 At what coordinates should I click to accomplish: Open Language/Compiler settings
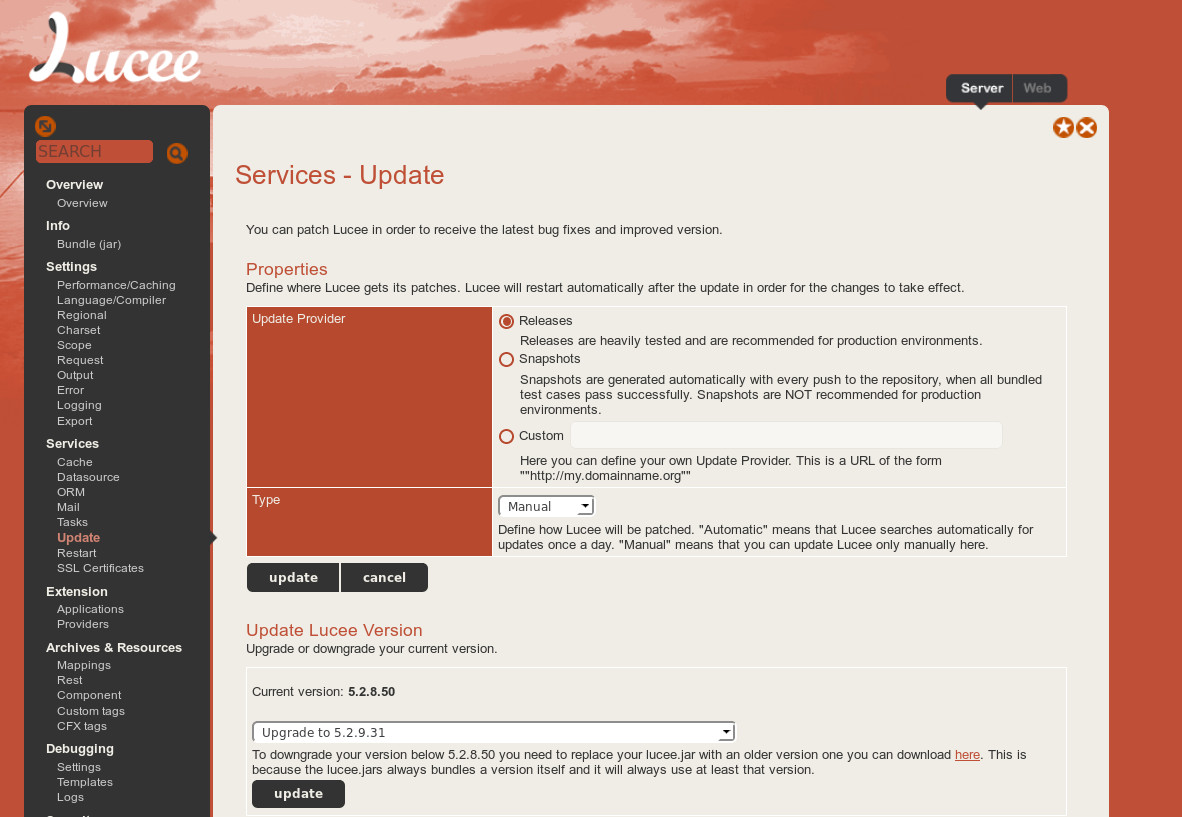(x=112, y=300)
